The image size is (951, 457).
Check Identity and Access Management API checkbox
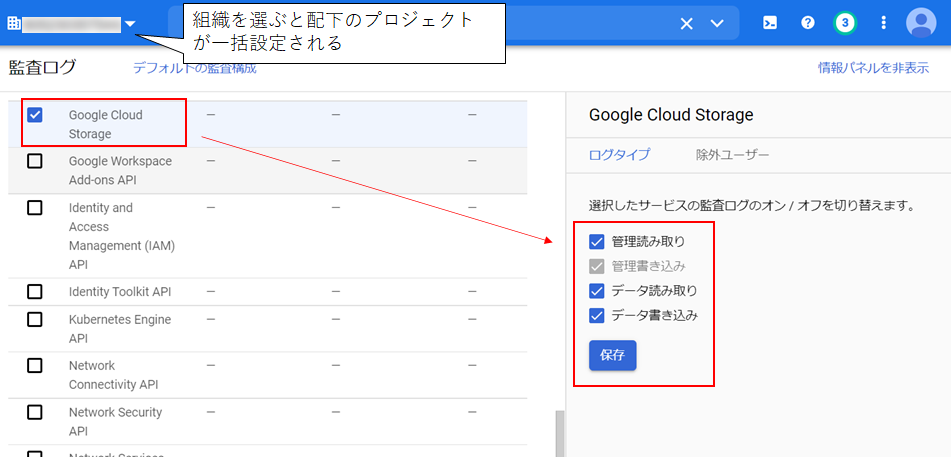pyautogui.click(x=35, y=208)
